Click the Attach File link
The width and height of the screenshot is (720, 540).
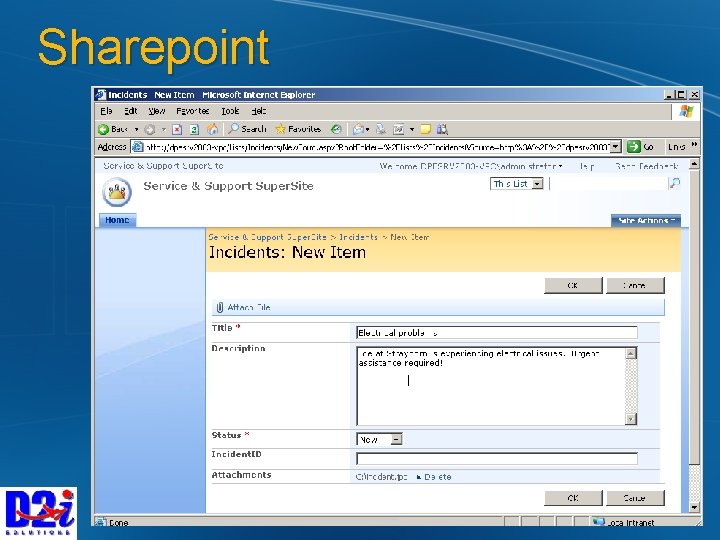coord(248,308)
